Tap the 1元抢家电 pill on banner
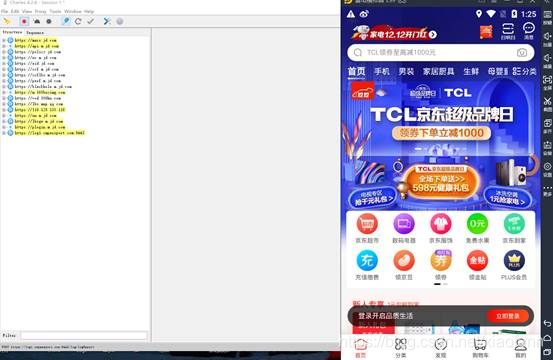The width and height of the screenshot is (553, 360). (x=507, y=197)
